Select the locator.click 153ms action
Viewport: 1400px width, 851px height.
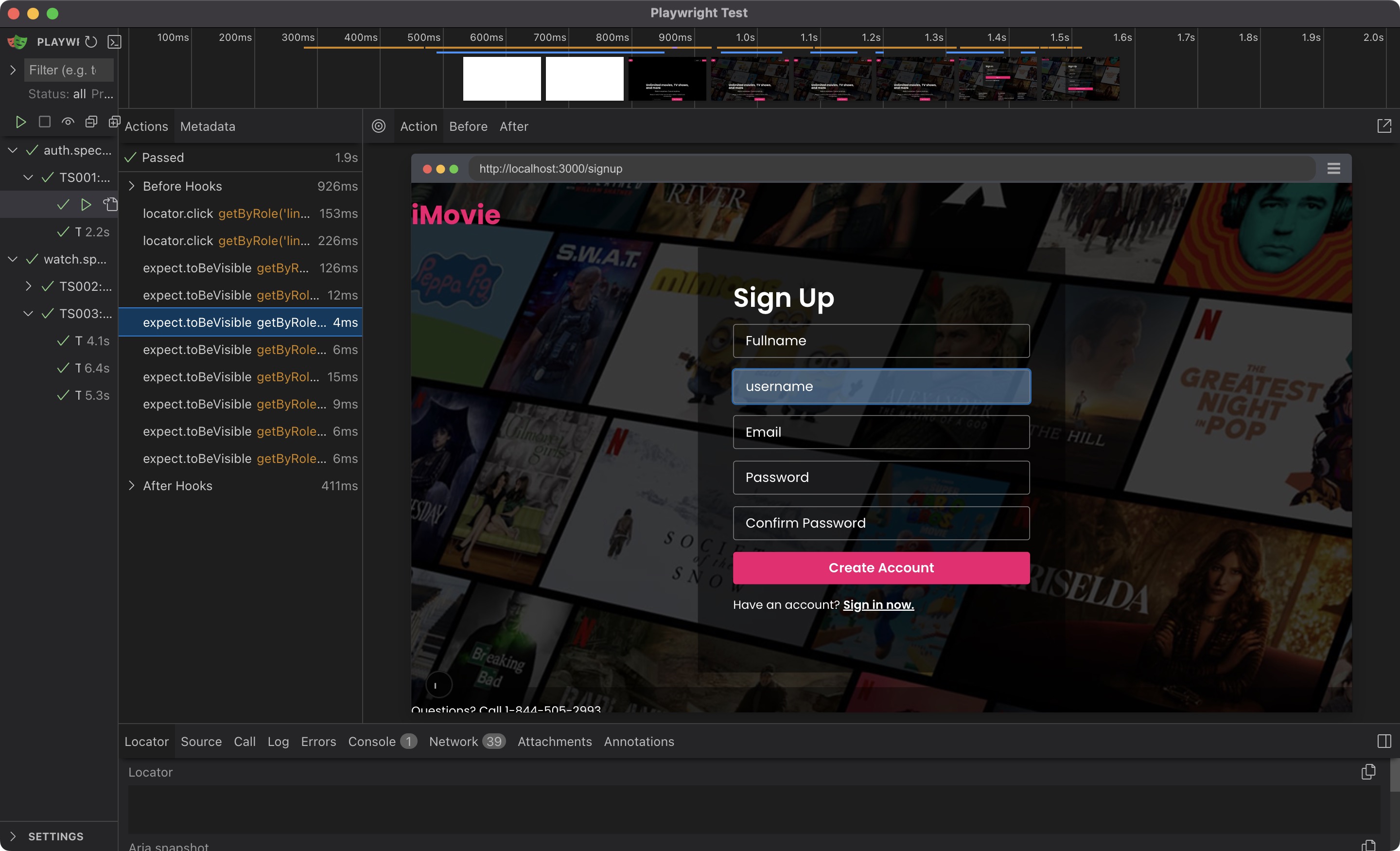(240, 213)
